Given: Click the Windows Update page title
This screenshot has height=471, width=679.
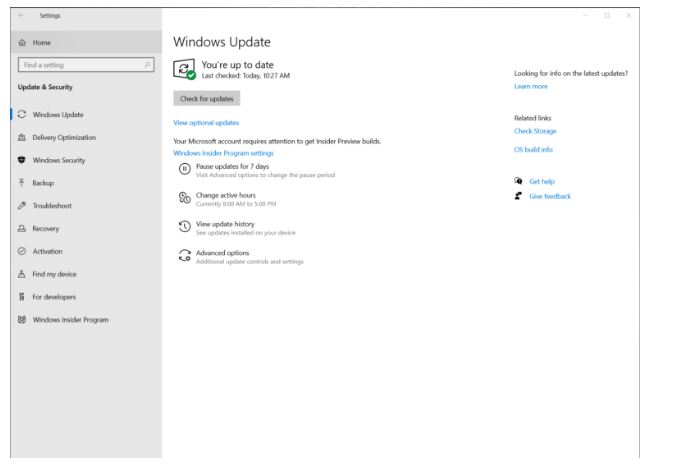Looking at the screenshot, I should tap(222, 42).
